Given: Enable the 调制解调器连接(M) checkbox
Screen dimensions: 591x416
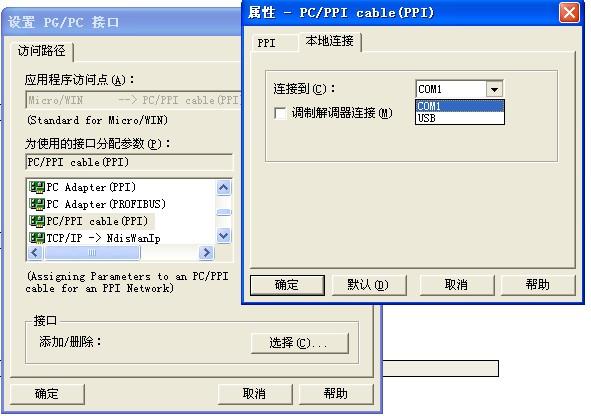Looking at the screenshot, I should pyautogui.click(x=280, y=113).
